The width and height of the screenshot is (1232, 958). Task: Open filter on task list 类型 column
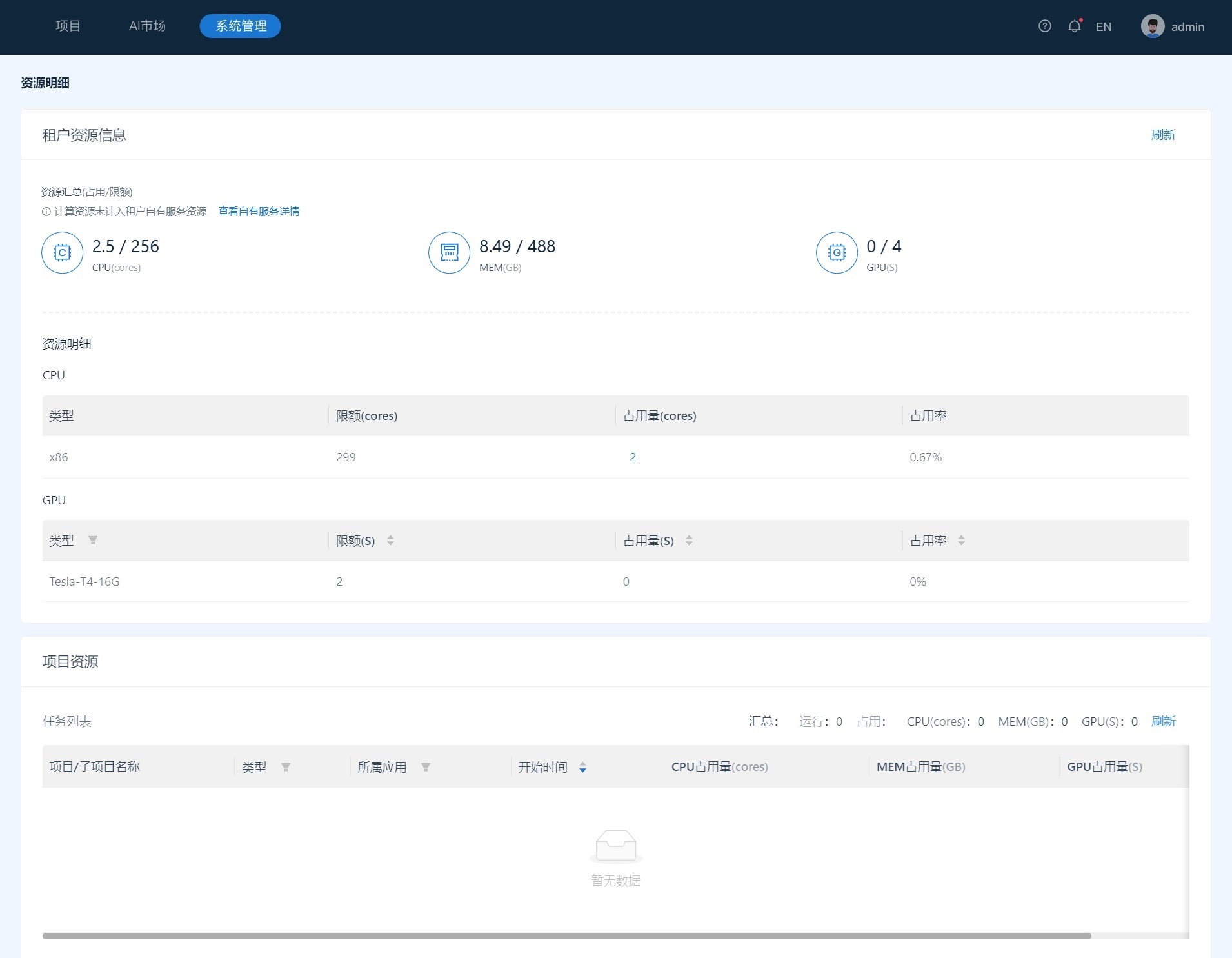(286, 767)
